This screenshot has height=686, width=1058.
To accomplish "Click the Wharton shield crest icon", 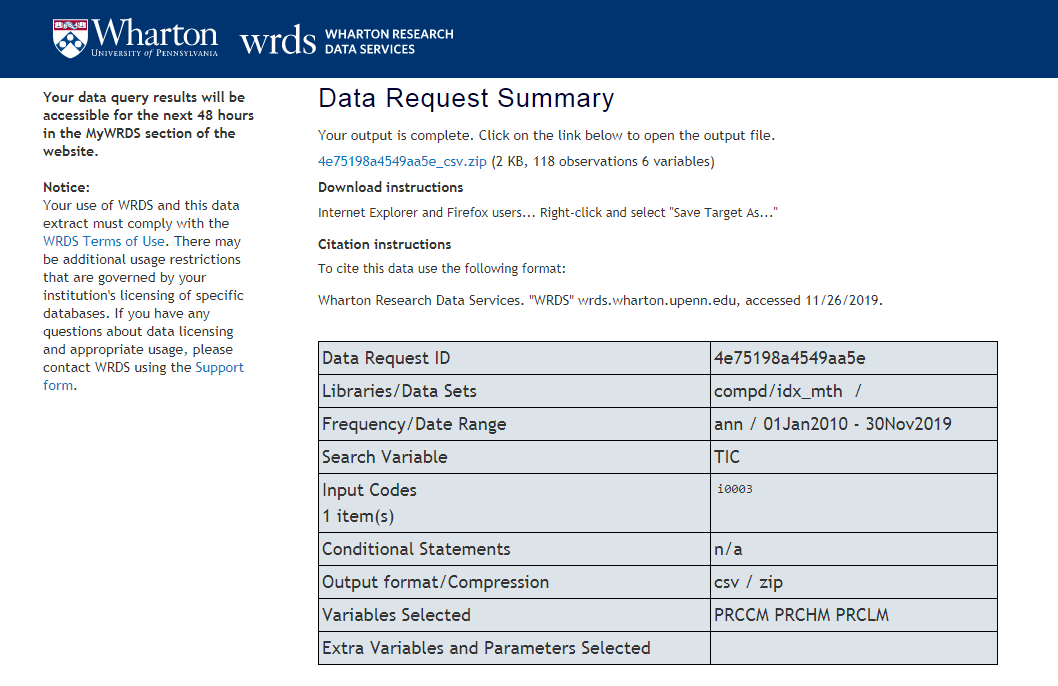I will [x=70, y=38].
